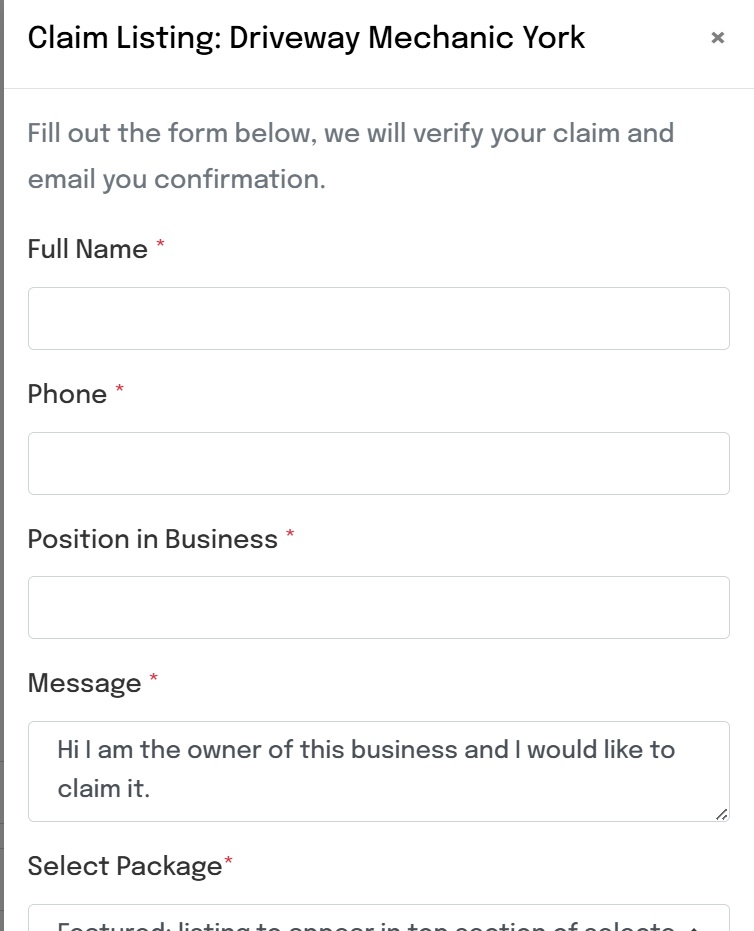Click the red asterisk beside Message

[x=154, y=680]
